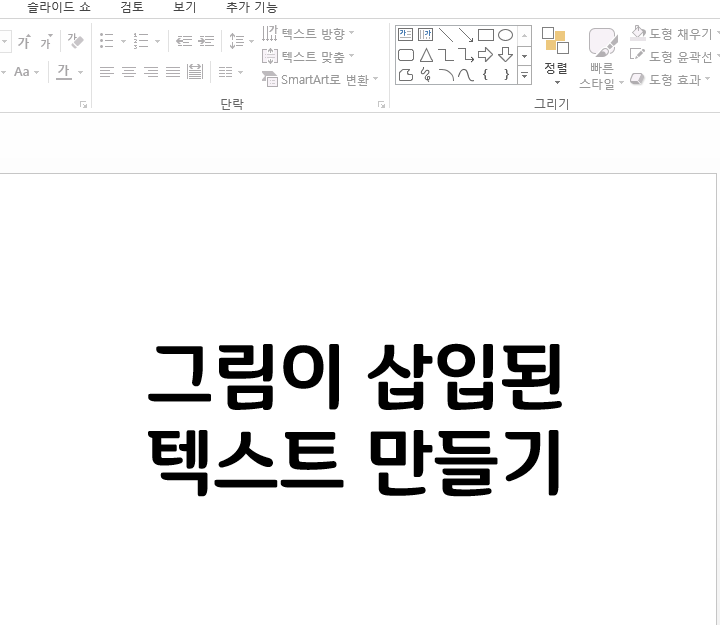Decrease list indent level

click(184, 41)
